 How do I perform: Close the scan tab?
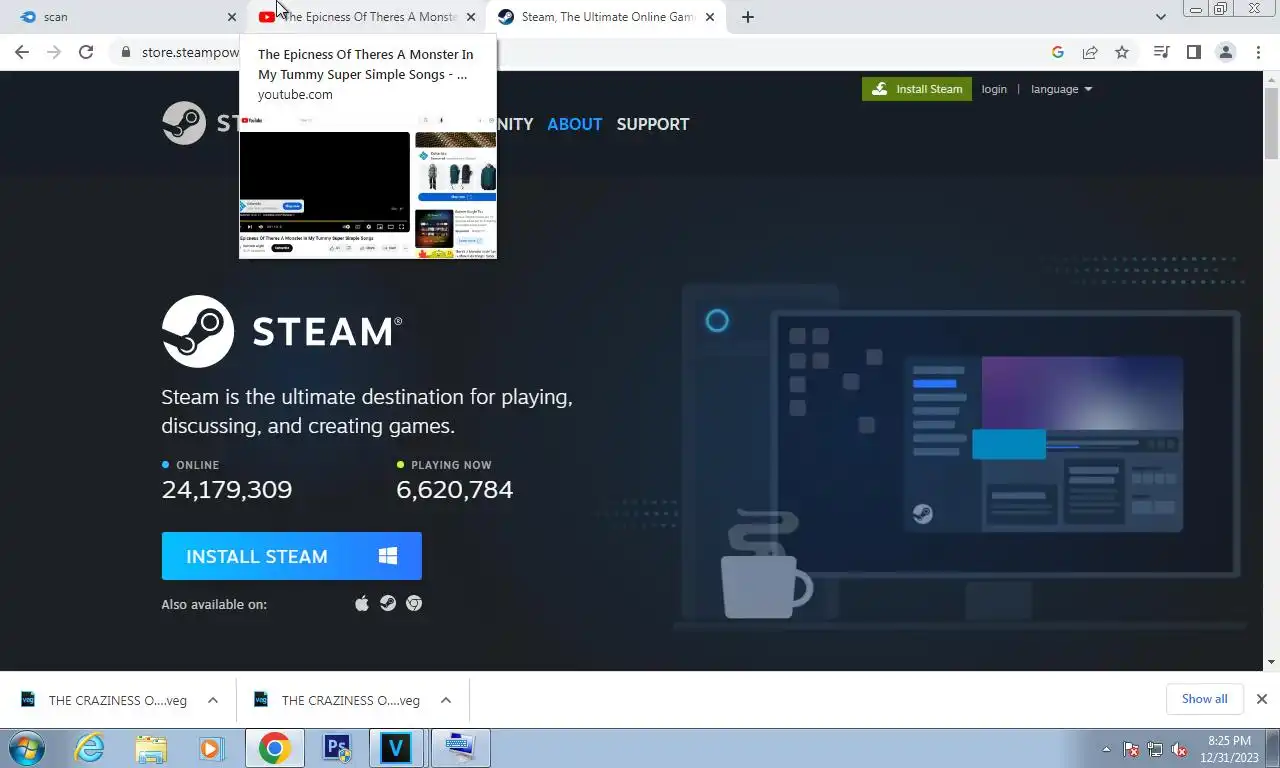[x=232, y=17]
